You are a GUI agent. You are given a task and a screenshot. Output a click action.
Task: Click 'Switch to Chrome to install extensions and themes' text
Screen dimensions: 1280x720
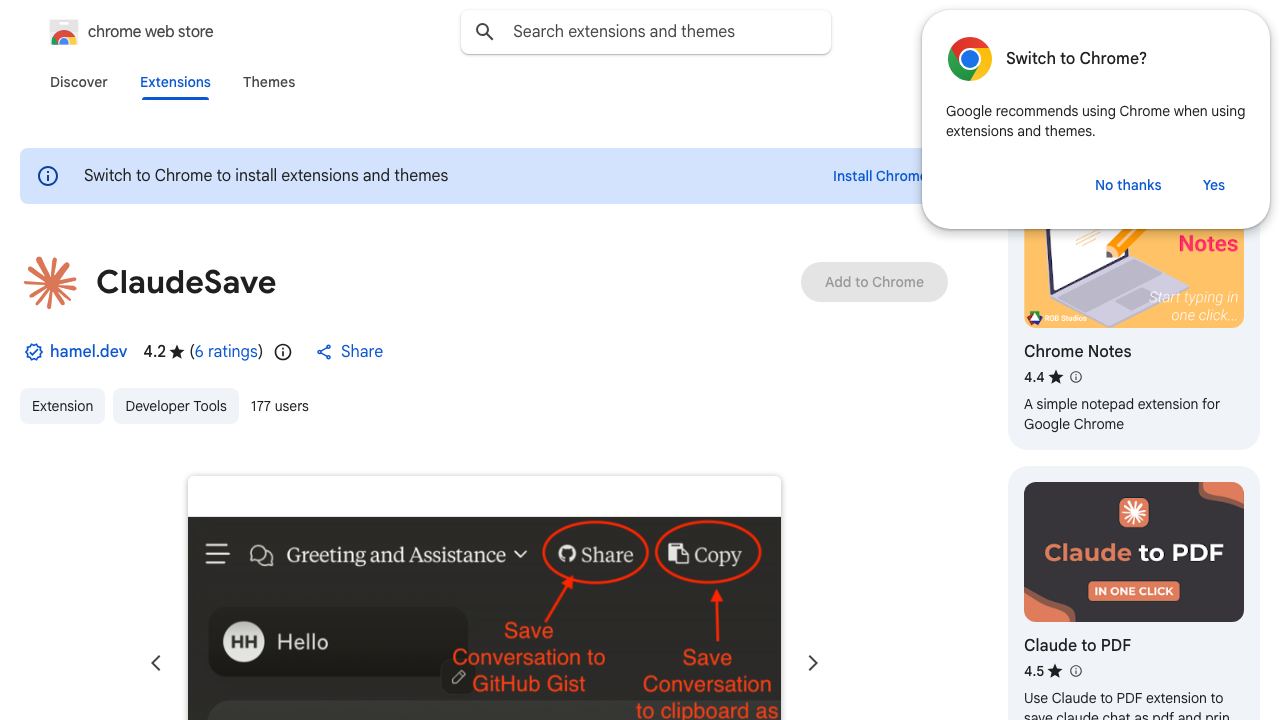click(x=266, y=175)
